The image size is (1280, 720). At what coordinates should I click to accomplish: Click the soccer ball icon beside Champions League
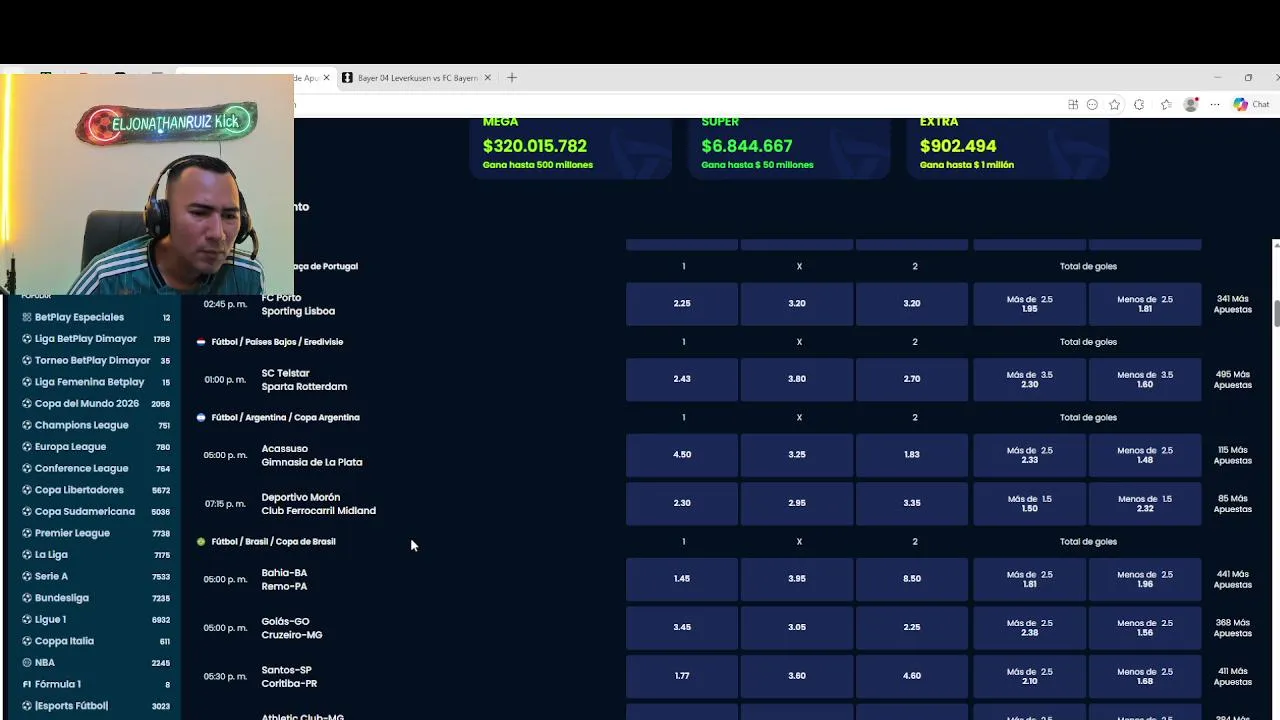click(x=27, y=425)
